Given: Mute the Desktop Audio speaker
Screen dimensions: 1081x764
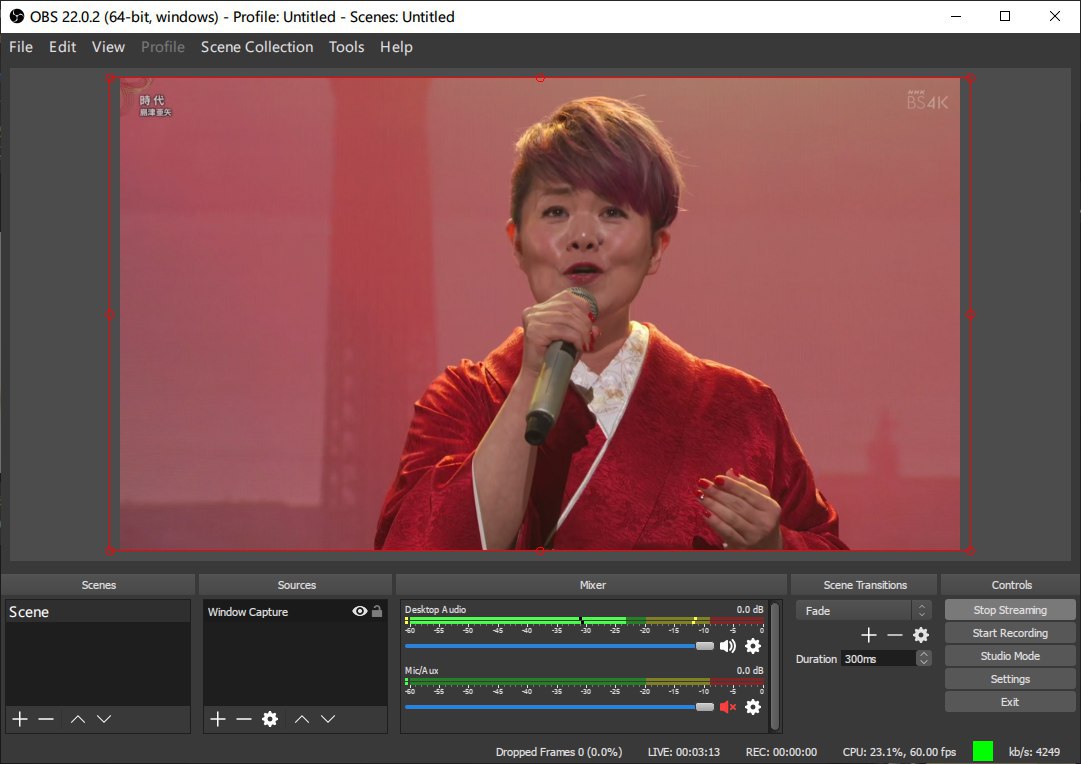Looking at the screenshot, I should pos(727,646).
